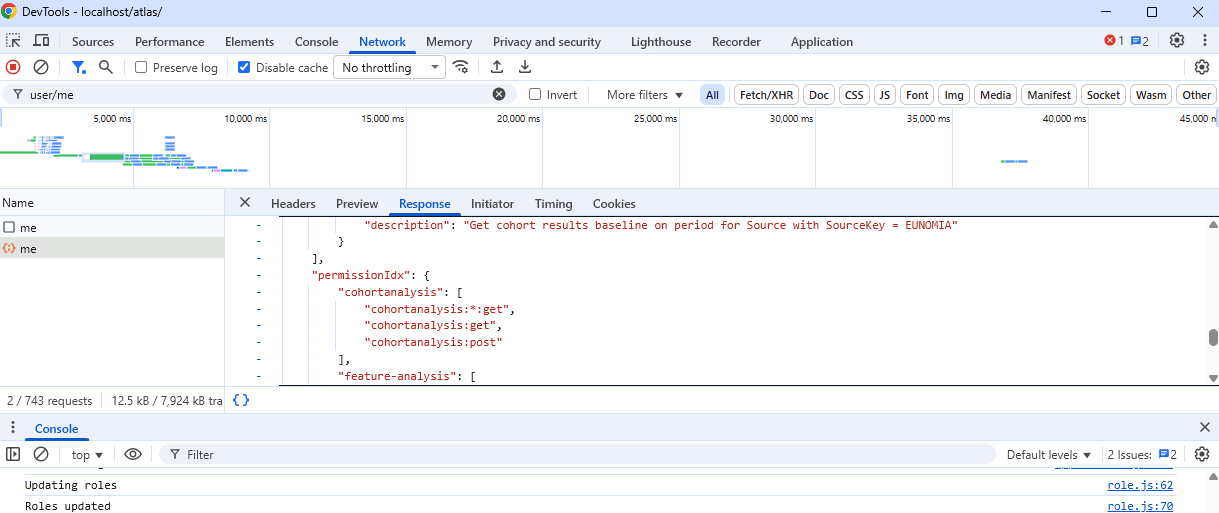
Task: Click the Import HAR file upload icon
Action: coord(497,67)
